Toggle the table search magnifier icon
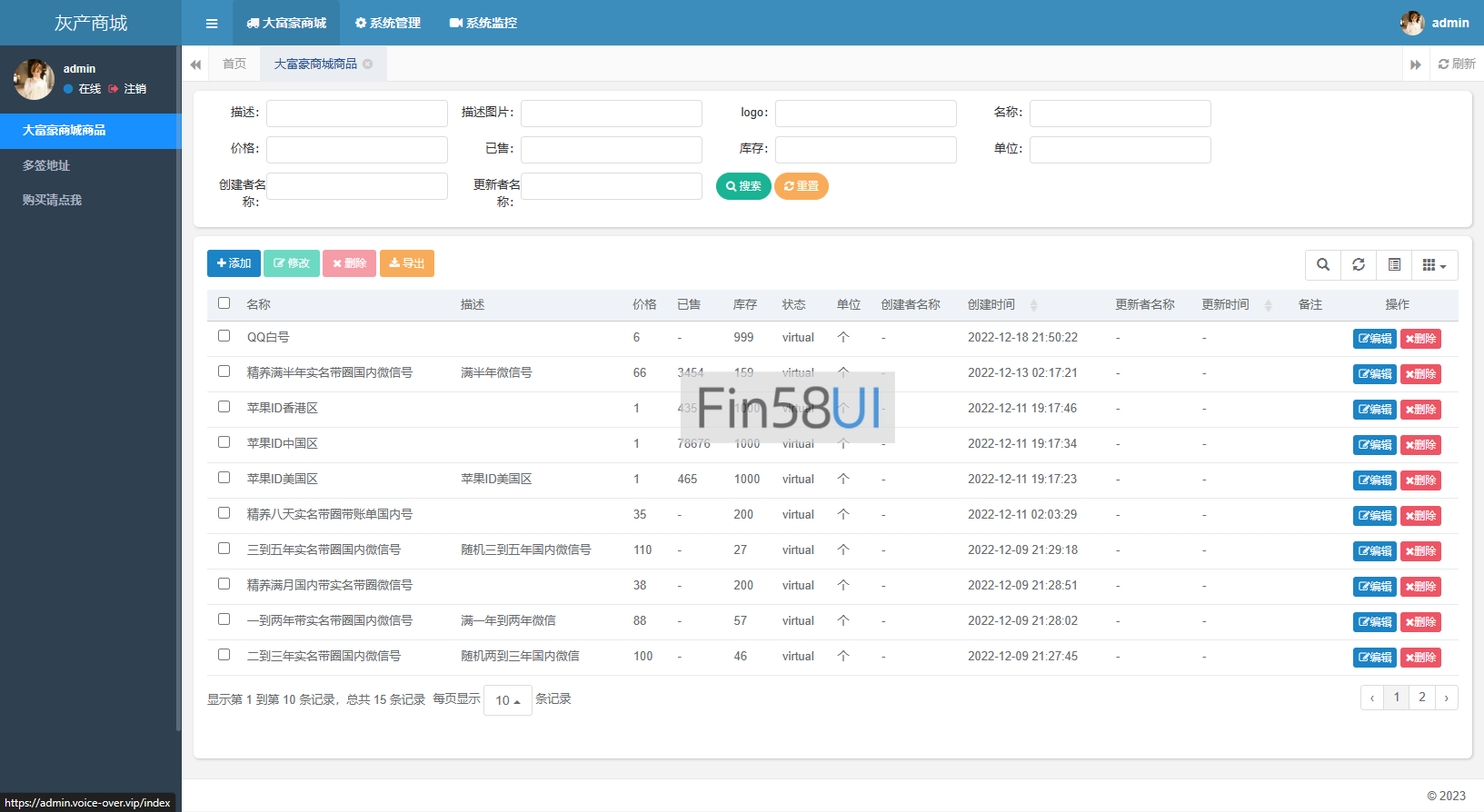The height and width of the screenshot is (812, 1484). tap(1323, 264)
